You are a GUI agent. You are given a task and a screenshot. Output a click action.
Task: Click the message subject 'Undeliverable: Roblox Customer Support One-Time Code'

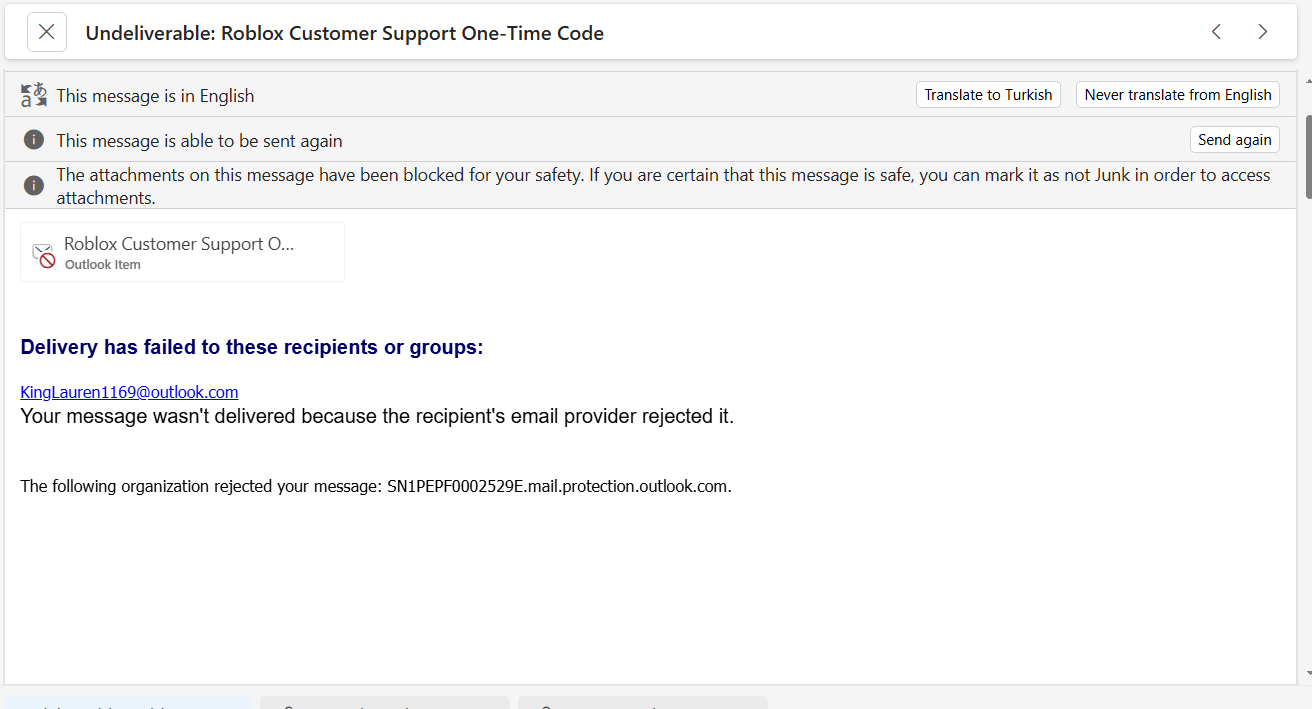(x=345, y=33)
